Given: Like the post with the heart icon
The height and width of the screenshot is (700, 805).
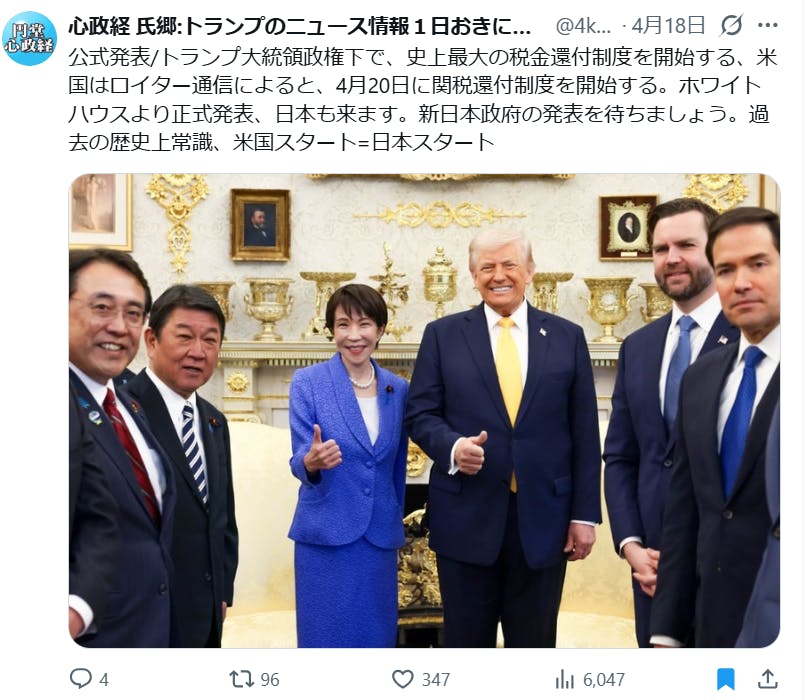Looking at the screenshot, I should [402, 679].
